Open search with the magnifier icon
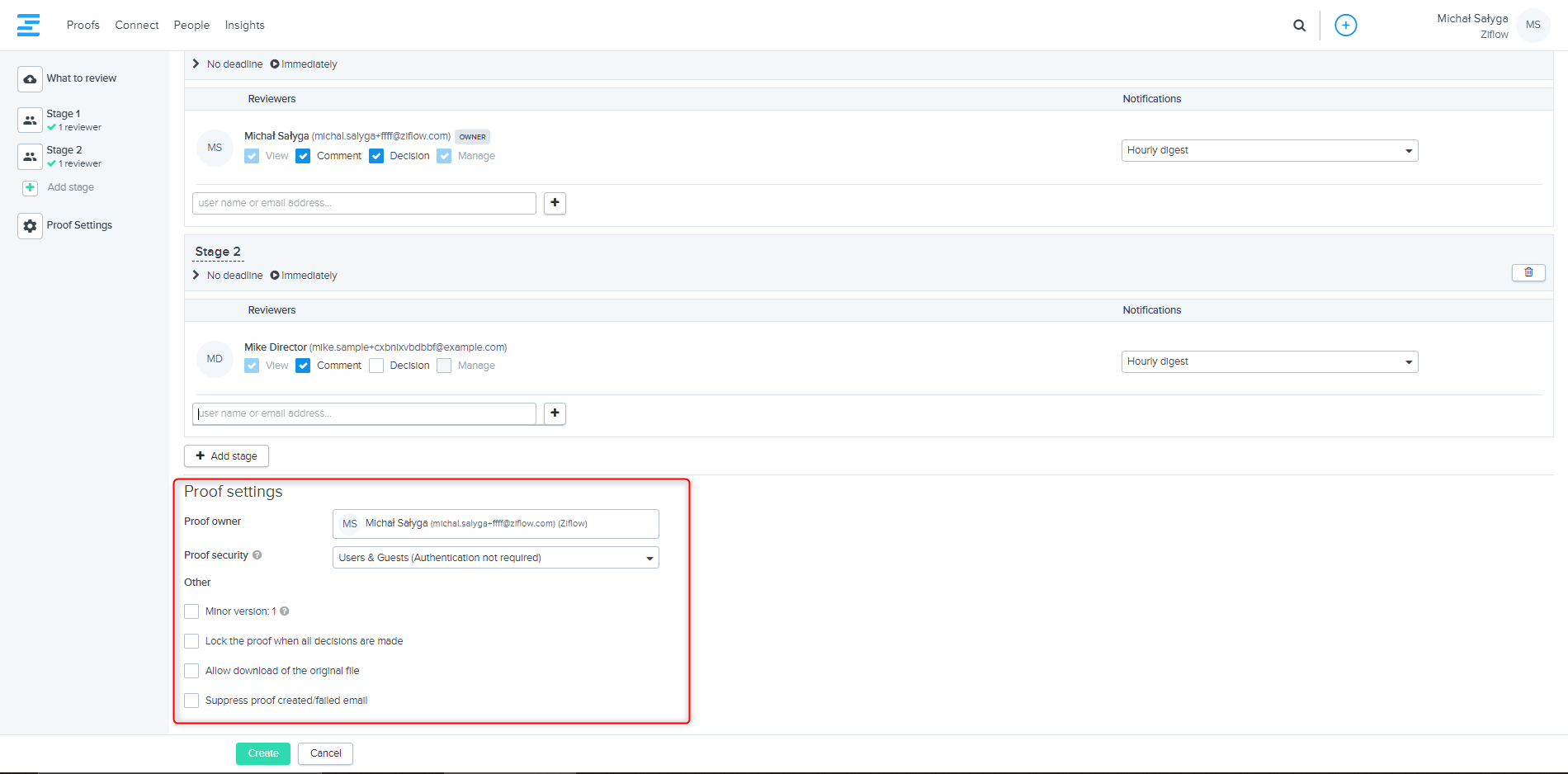Viewport: 1568px width, 774px height. click(x=1299, y=26)
